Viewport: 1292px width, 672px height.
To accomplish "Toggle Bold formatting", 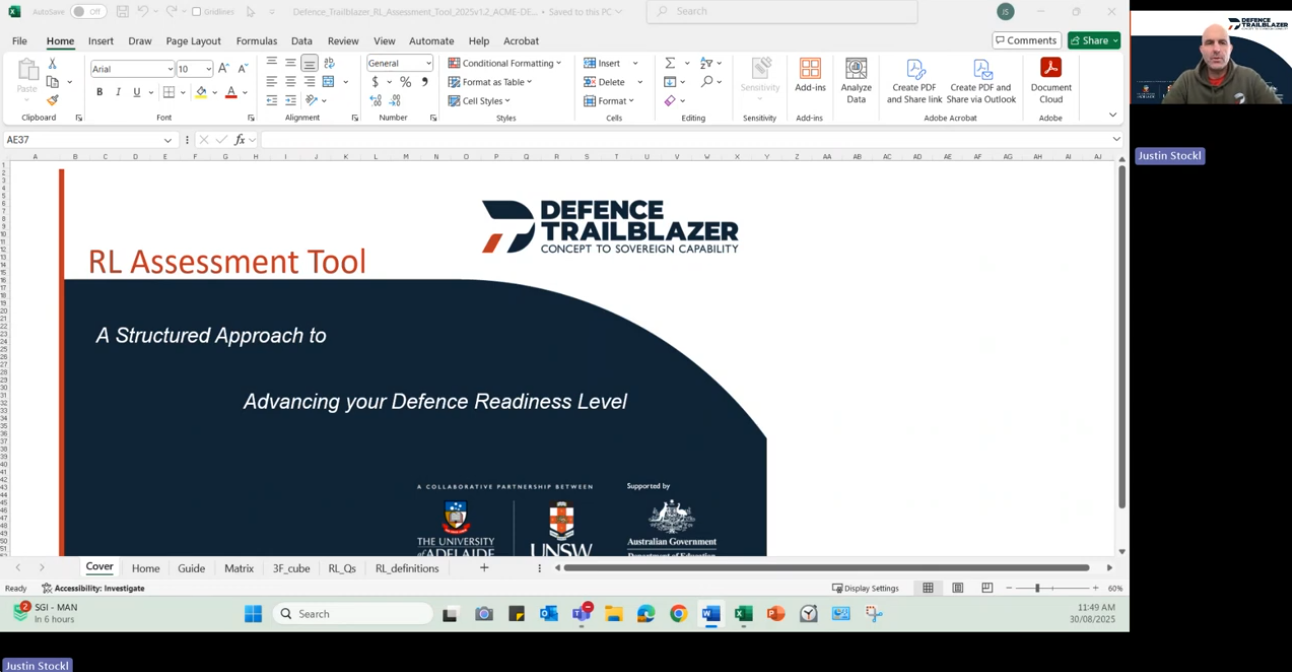I will tap(99, 92).
